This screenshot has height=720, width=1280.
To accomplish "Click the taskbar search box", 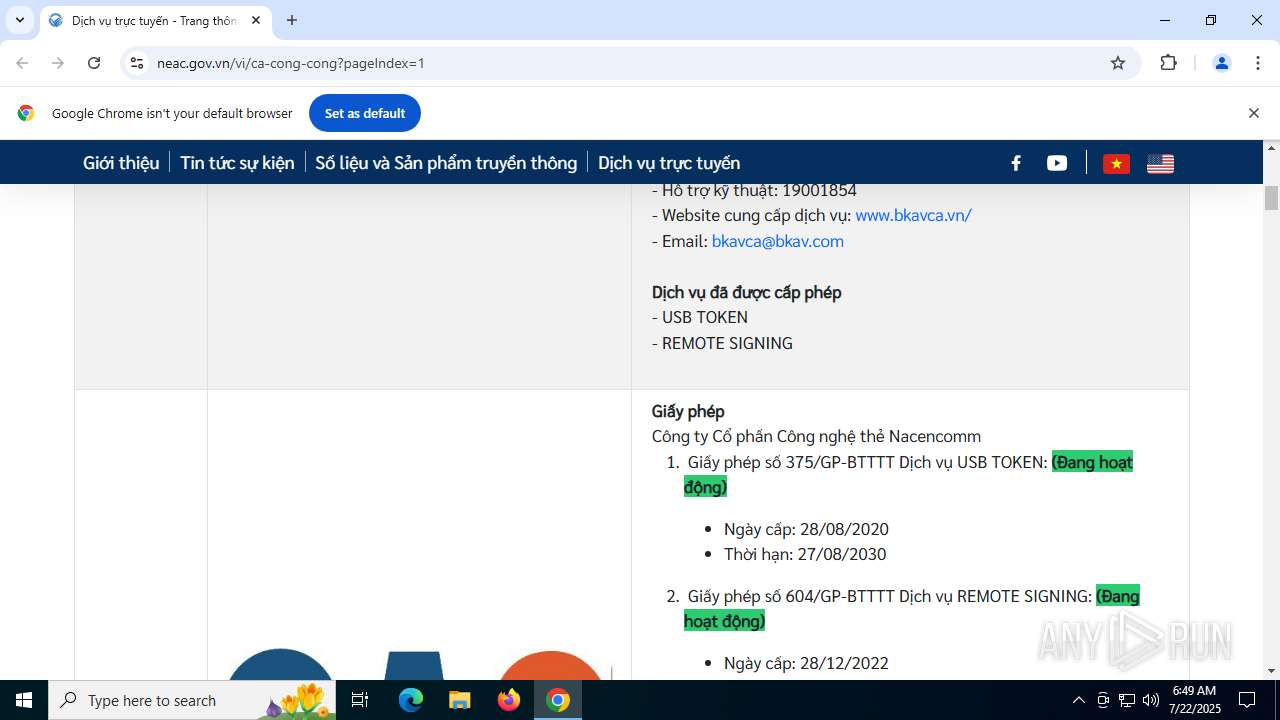I will coord(193,700).
